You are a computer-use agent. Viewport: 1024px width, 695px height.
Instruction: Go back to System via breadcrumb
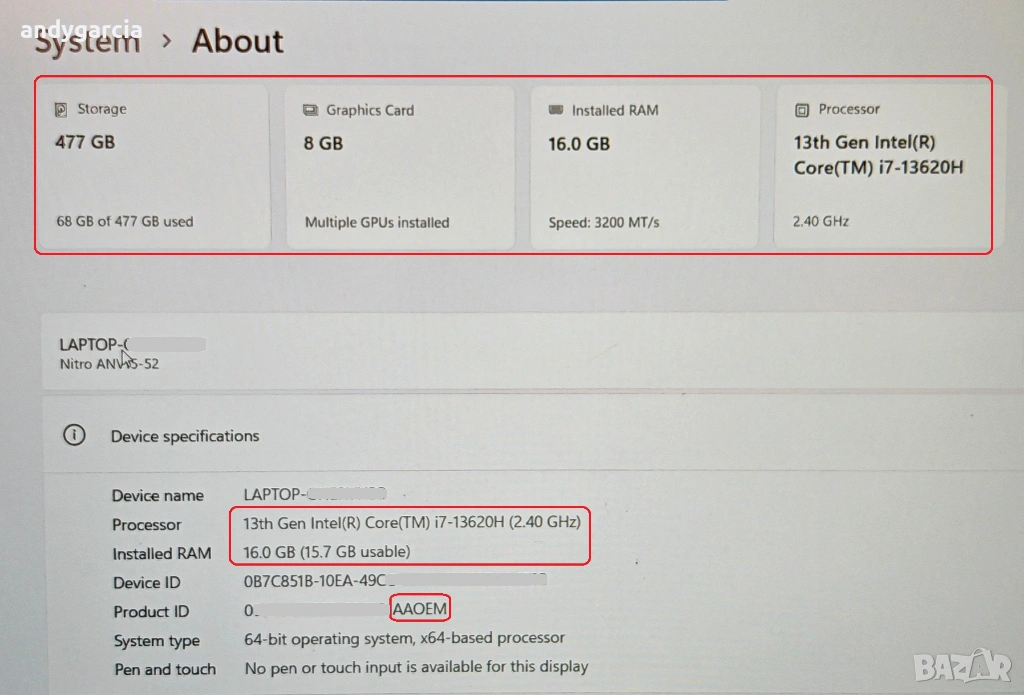pyautogui.click(x=88, y=43)
